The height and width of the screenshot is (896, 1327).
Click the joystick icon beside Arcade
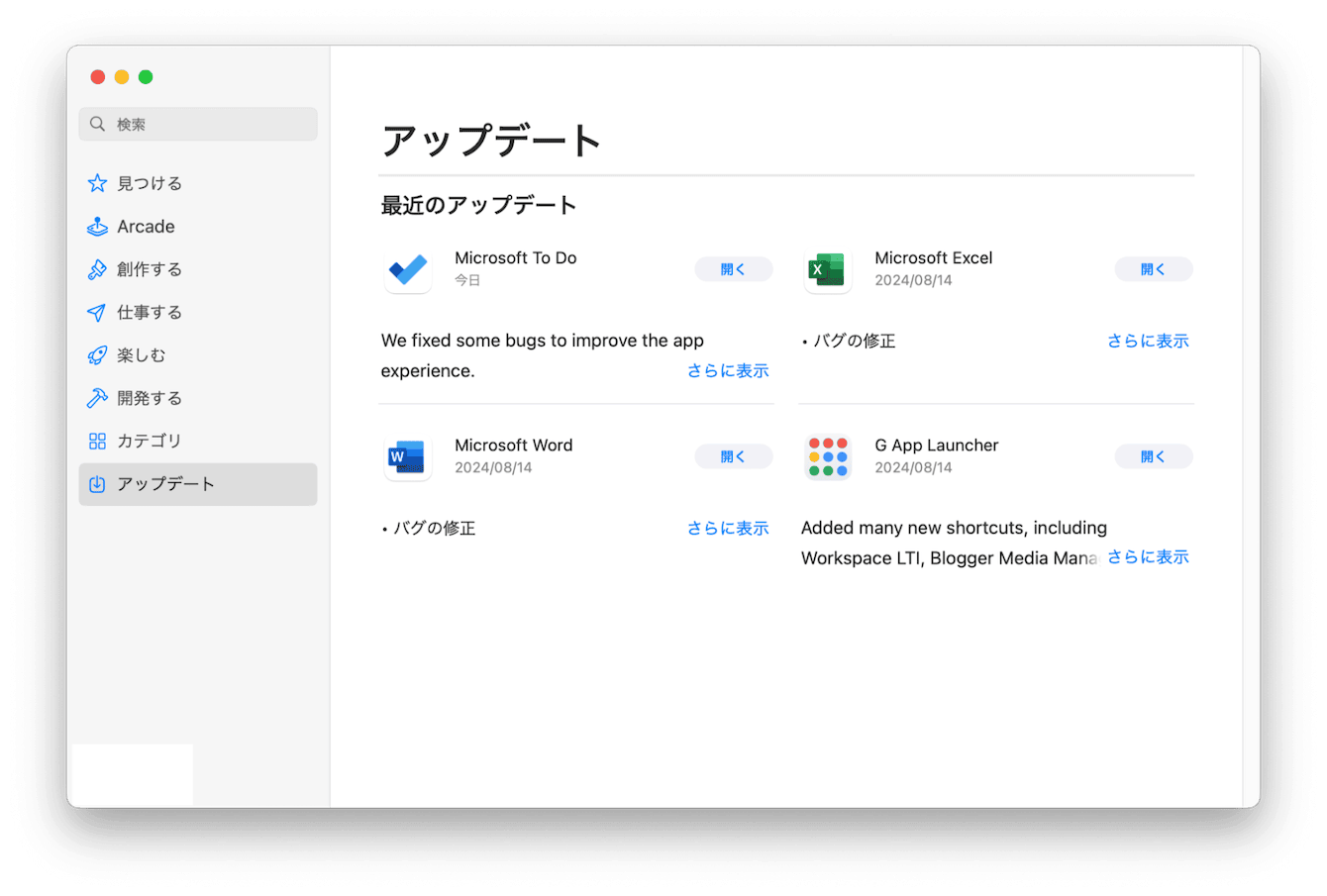[97, 227]
